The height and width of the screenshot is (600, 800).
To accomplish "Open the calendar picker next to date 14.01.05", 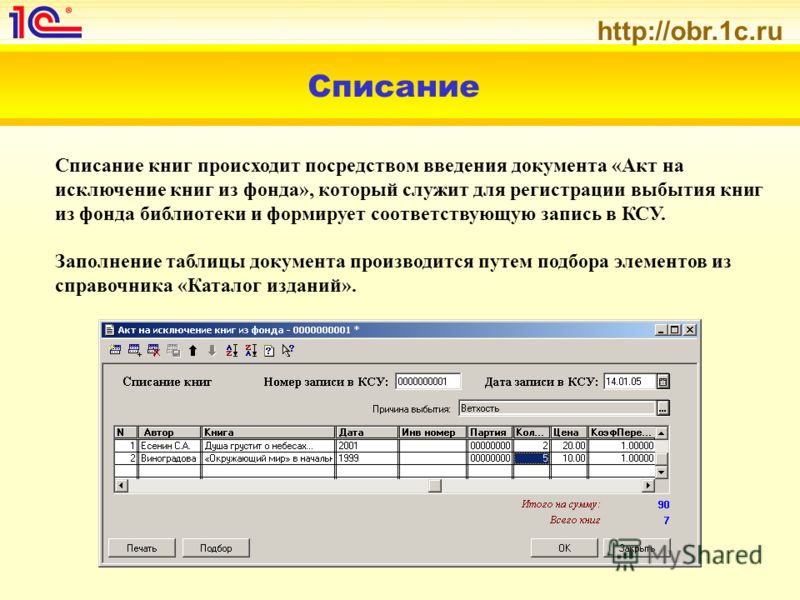I will (663, 381).
